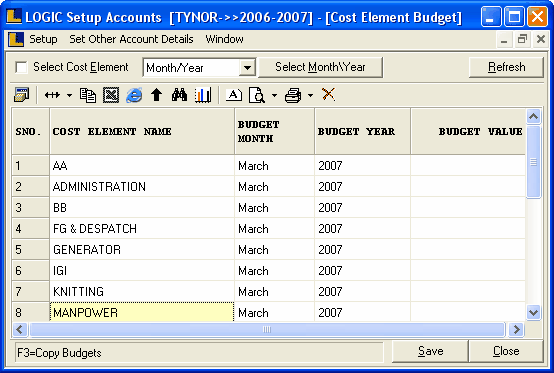The image size is (554, 373).
Task: Click the LOGIC icon in the title bar
Action: (x=14, y=17)
